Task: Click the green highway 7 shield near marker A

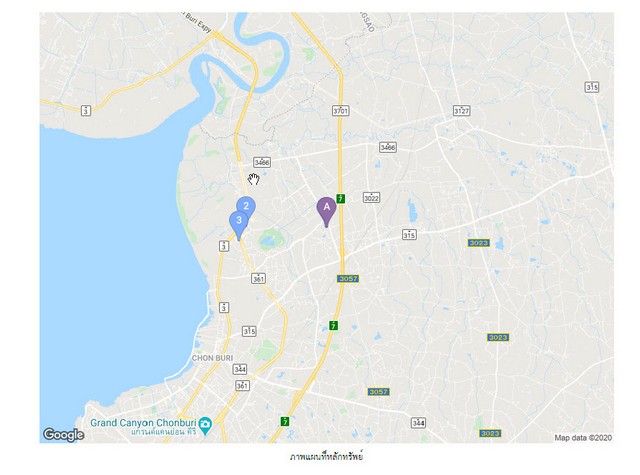Action: 340,199
